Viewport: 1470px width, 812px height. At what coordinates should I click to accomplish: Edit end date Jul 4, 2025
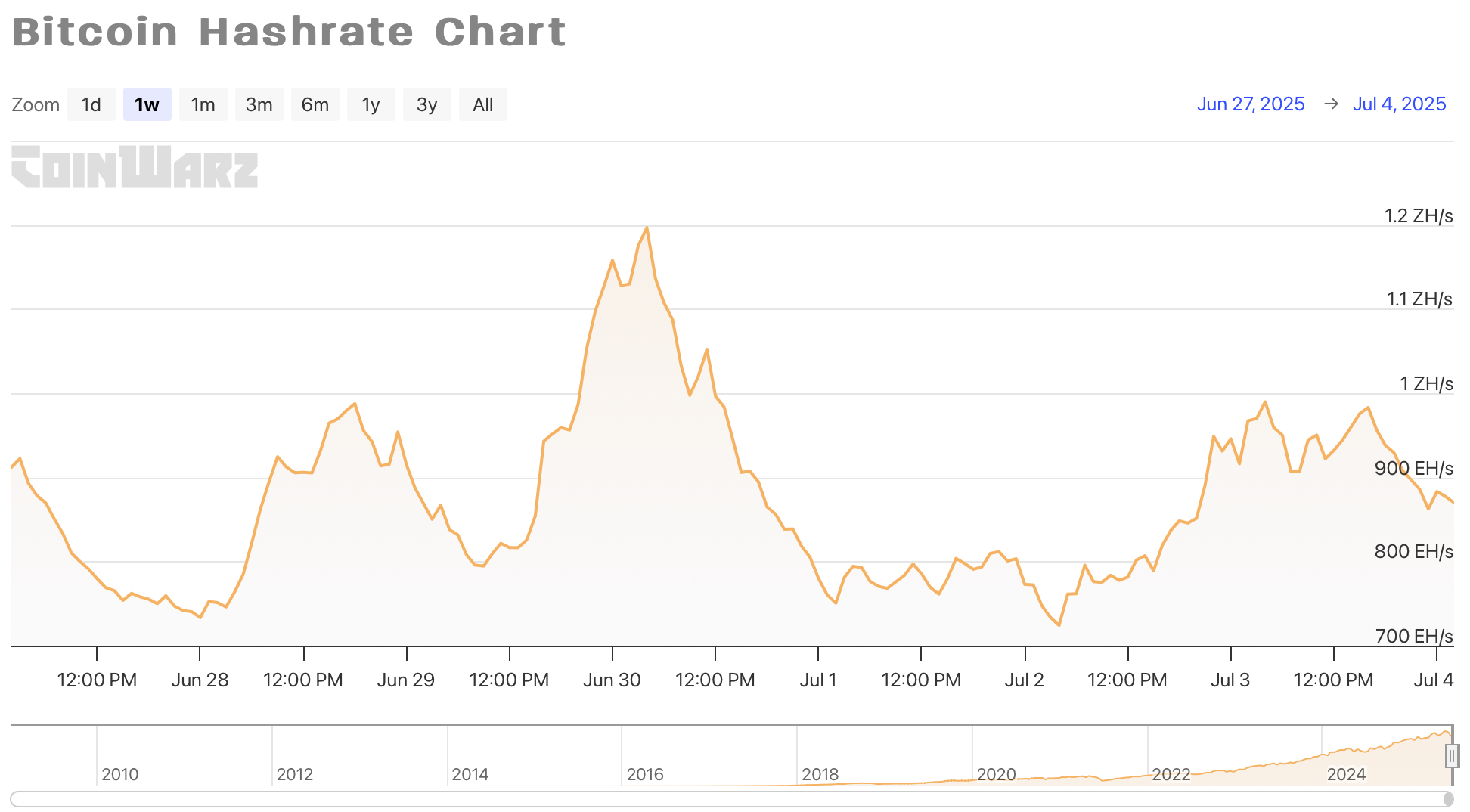[1399, 104]
